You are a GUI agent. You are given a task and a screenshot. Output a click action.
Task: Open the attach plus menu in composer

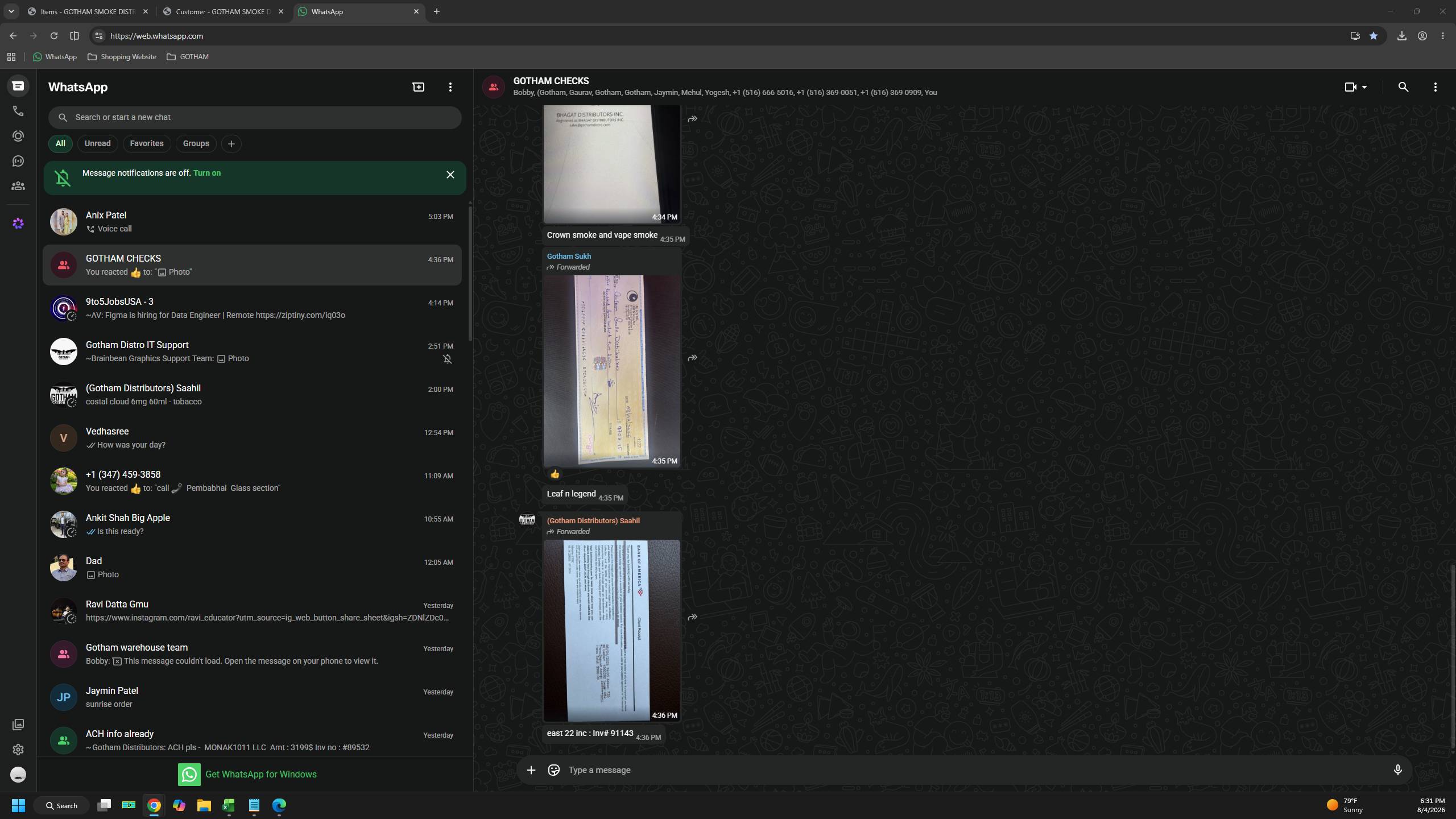pos(531,770)
